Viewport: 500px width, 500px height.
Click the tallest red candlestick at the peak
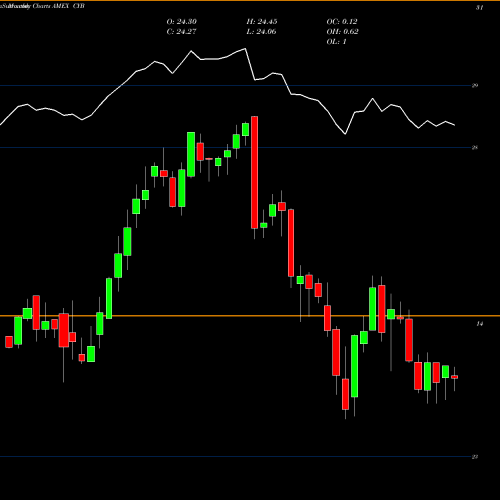tap(254, 172)
